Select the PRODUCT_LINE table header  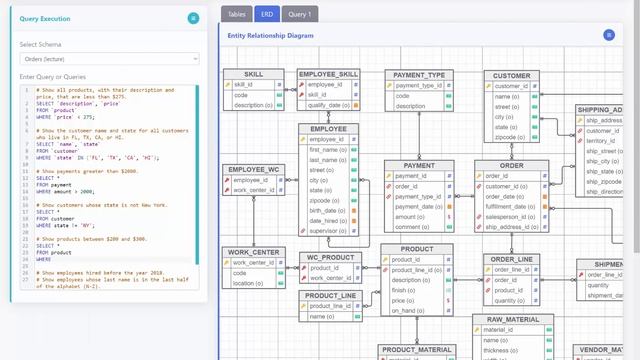click(x=330, y=296)
